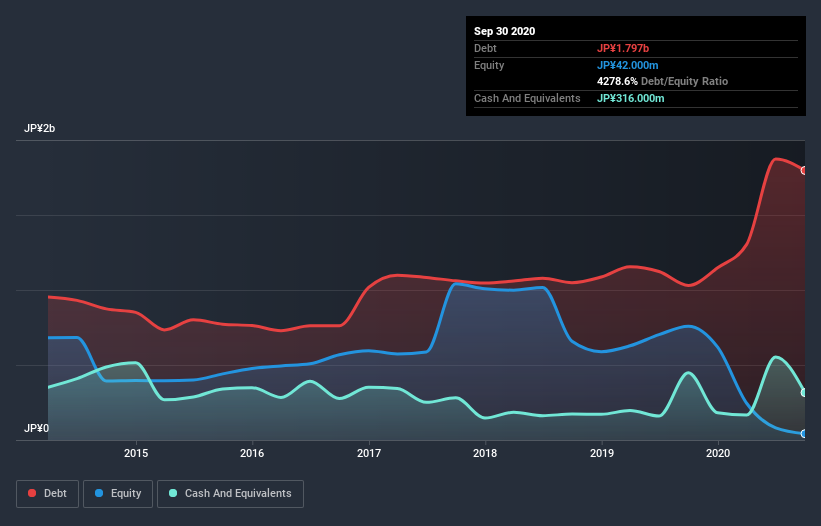Image resolution: width=821 pixels, height=526 pixels.
Task: Toggle the Cash And Equivalents legend button
Action: pyautogui.click(x=230, y=494)
